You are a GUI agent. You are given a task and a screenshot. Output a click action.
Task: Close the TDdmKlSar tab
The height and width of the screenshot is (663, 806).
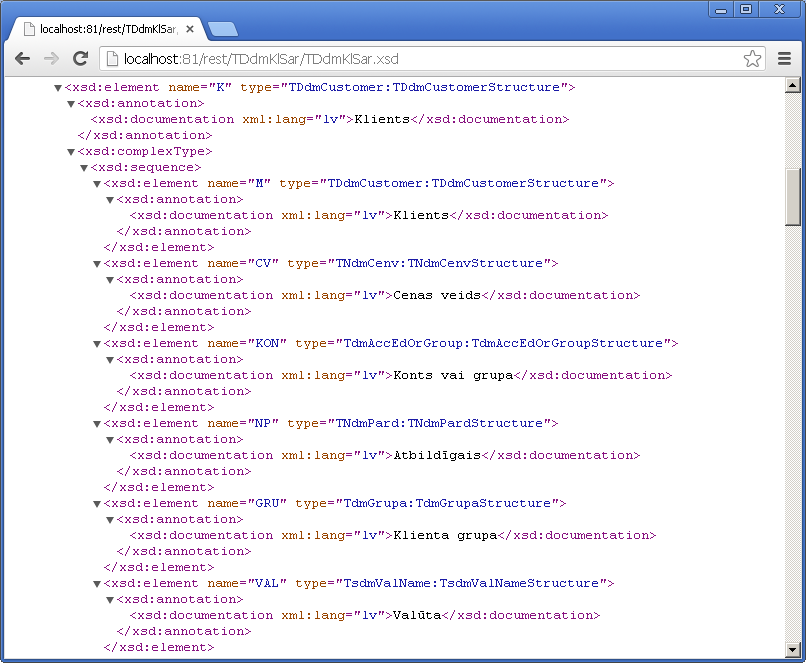pos(190,29)
